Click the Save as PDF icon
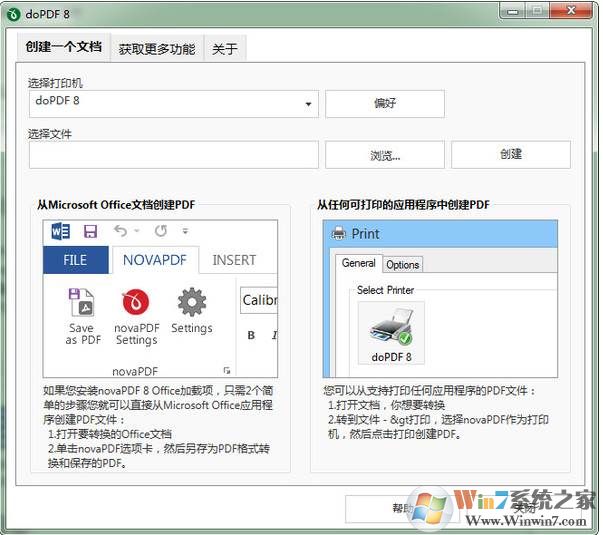The width and height of the screenshot is (603, 535). pos(82,304)
